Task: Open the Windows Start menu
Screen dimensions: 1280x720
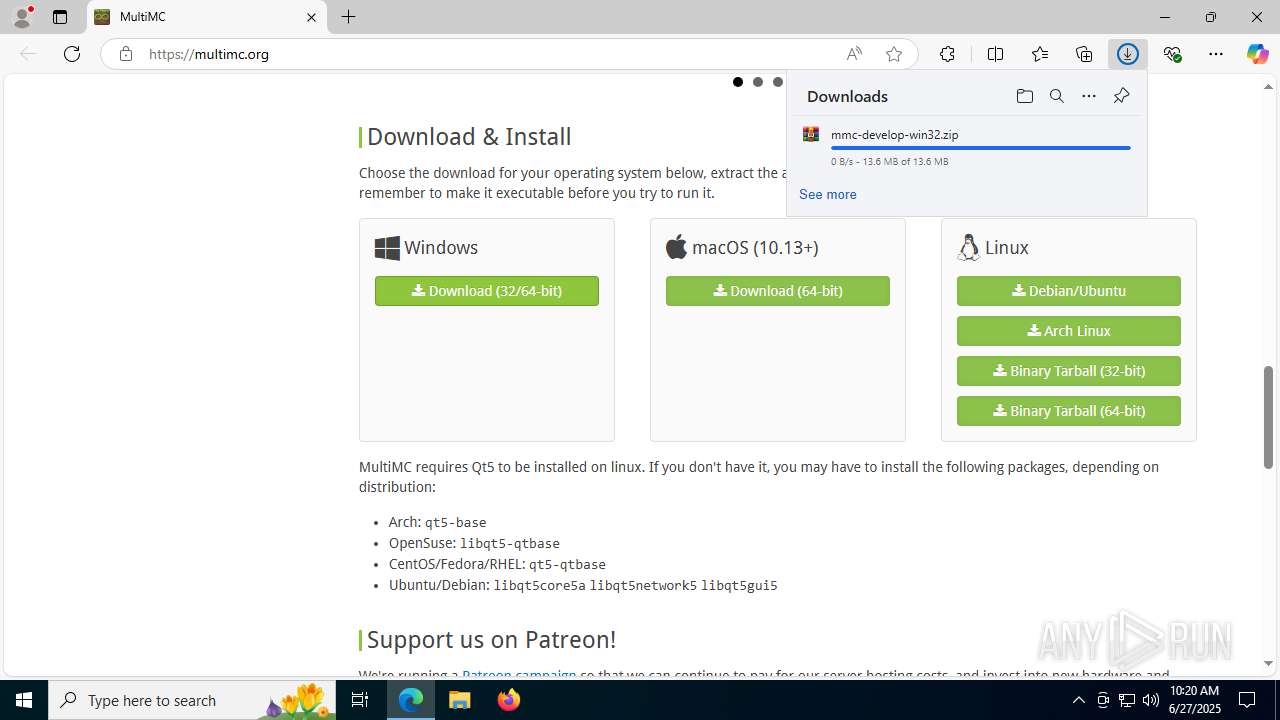Action: (24, 700)
